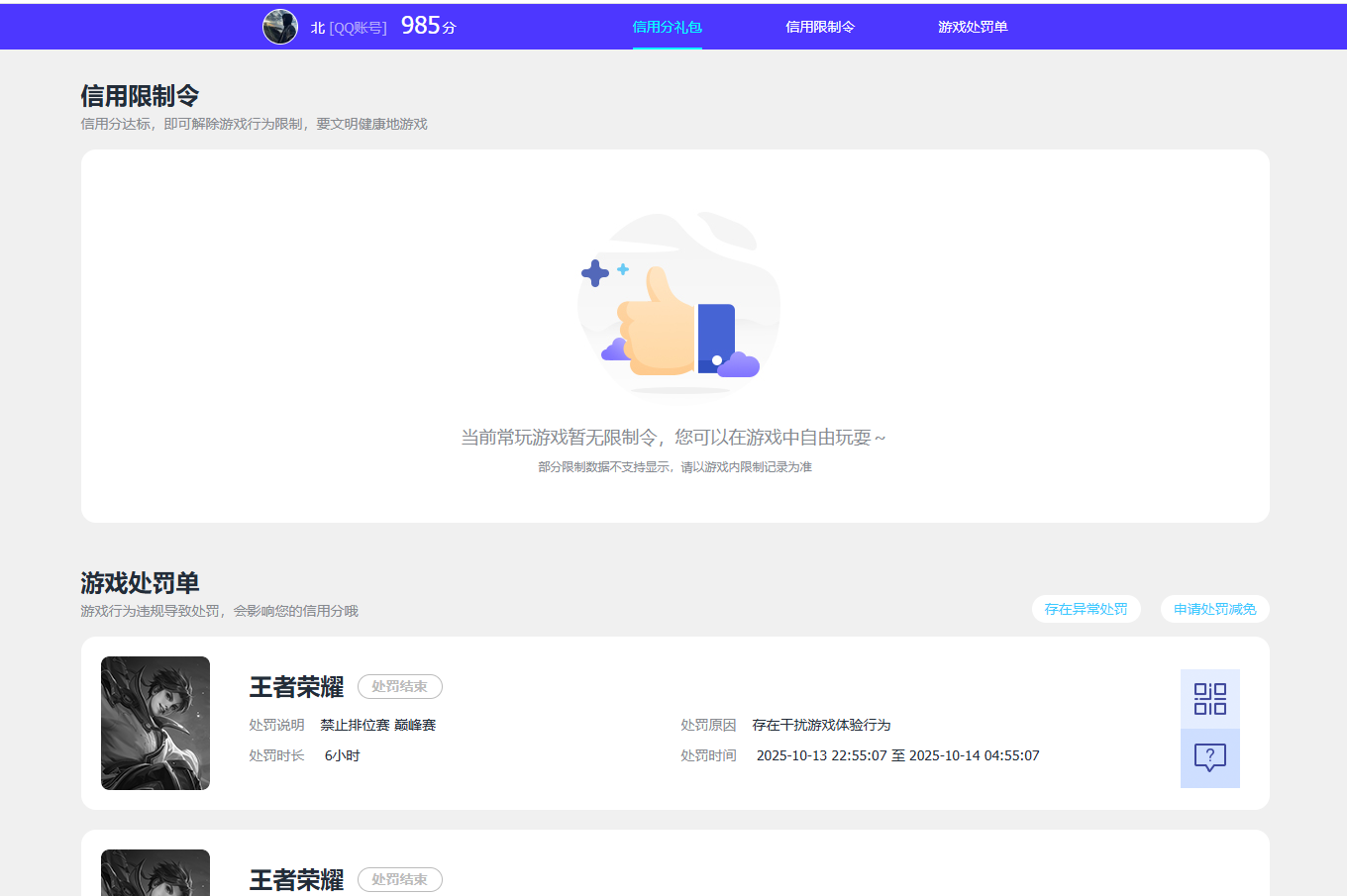Screen dimensions: 1347x896
Task: Click the 处罚结束 status badge on the first card
Action: [399, 686]
